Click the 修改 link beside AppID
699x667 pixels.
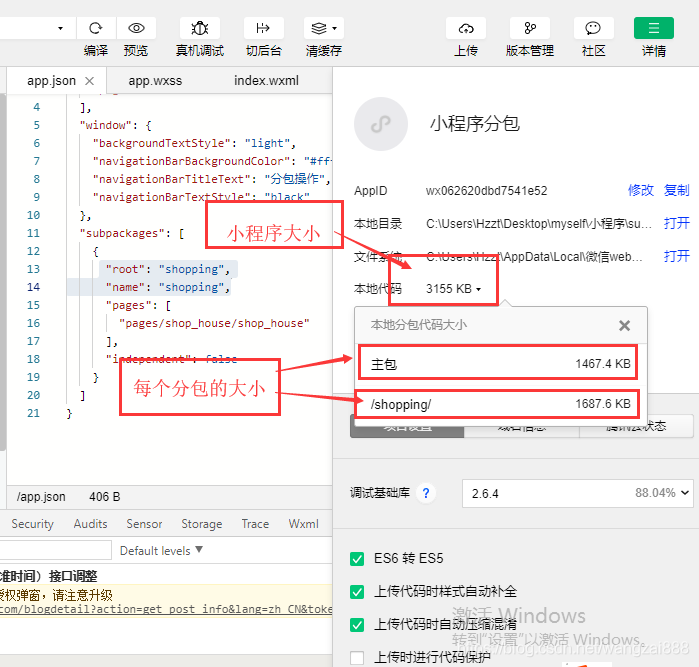[x=641, y=190]
